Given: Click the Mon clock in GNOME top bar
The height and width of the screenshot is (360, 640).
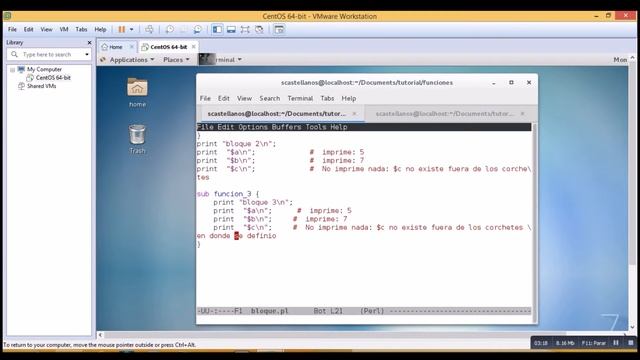Looking at the screenshot, I should (620, 60).
